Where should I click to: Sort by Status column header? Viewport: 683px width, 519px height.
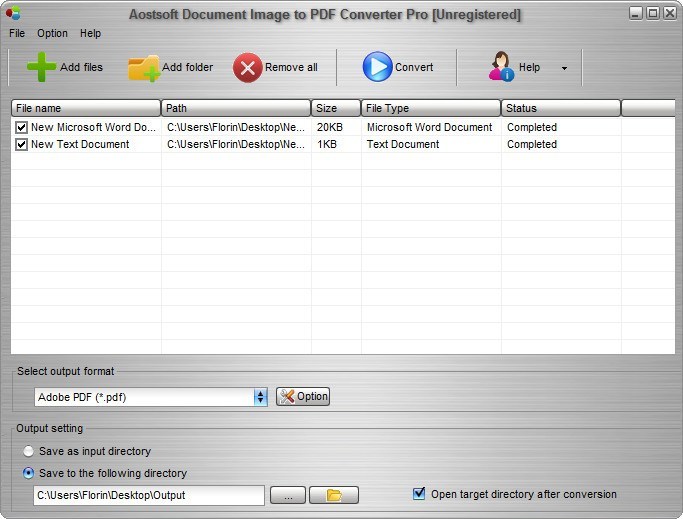pos(561,108)
